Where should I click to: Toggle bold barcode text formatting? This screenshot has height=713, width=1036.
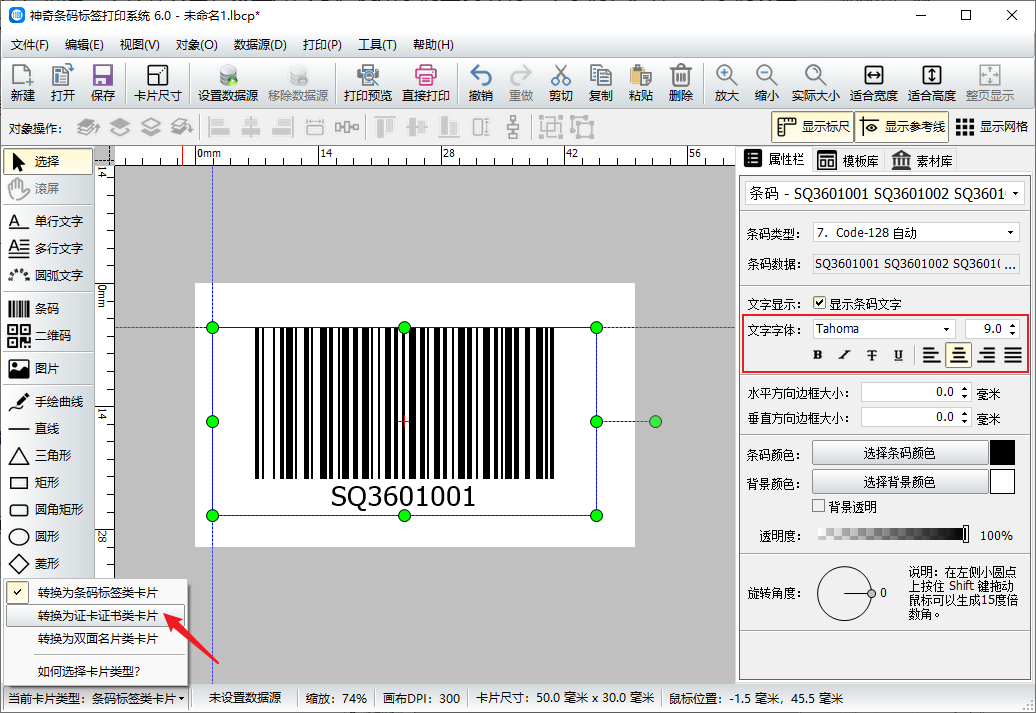click(x=817, y=355)
